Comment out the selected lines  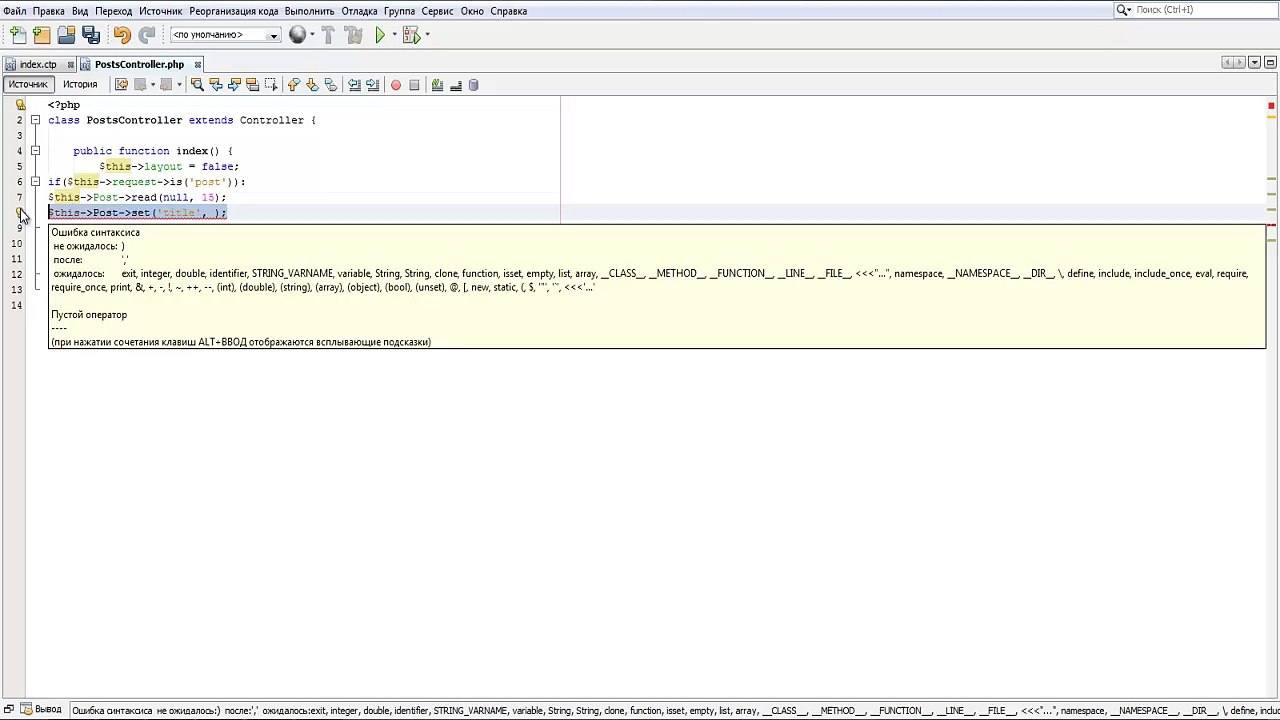437,85
